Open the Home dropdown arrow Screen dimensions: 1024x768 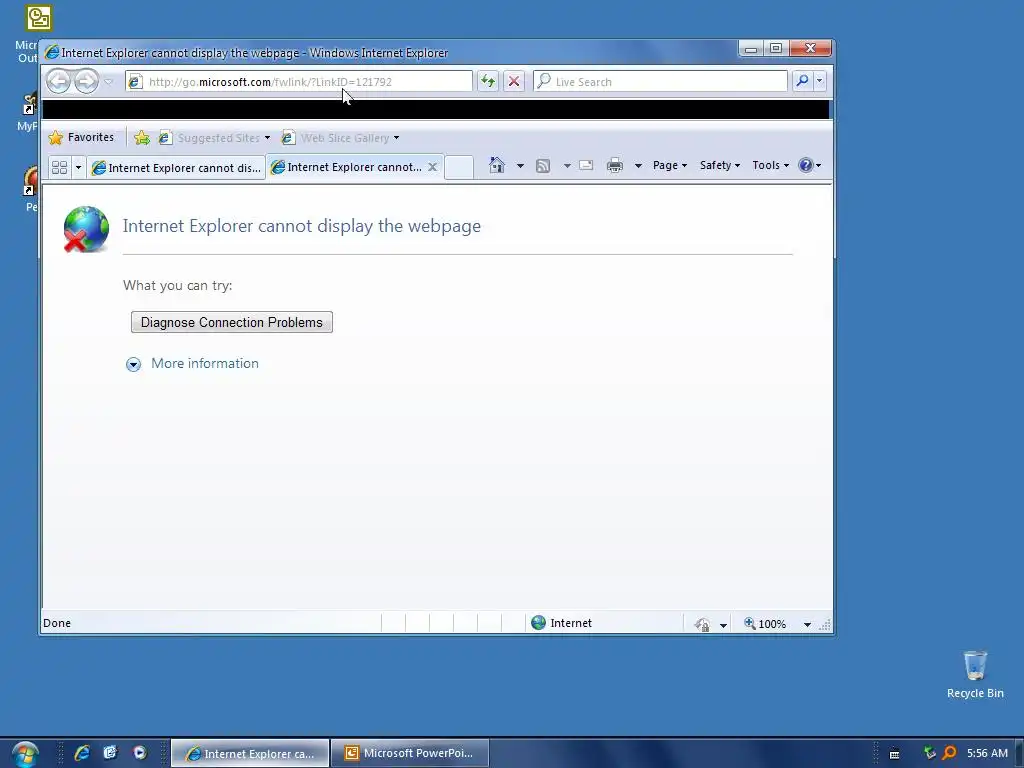click(x=520, y=166)
